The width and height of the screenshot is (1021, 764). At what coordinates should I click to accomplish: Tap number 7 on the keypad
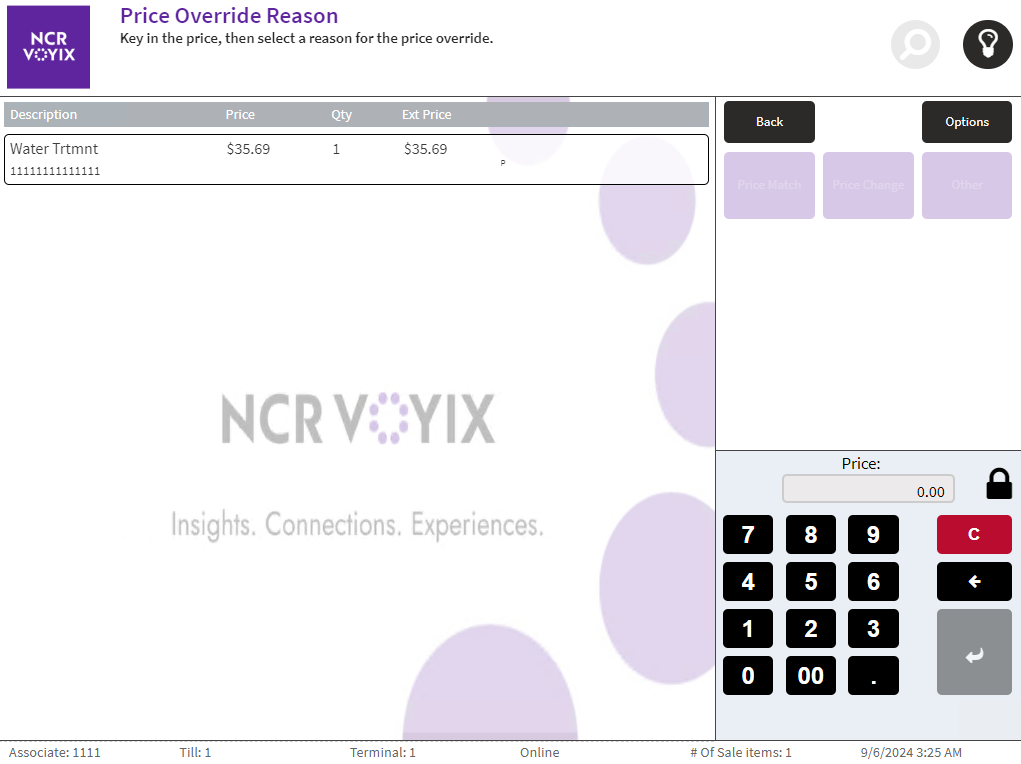[x=748, y=535]
